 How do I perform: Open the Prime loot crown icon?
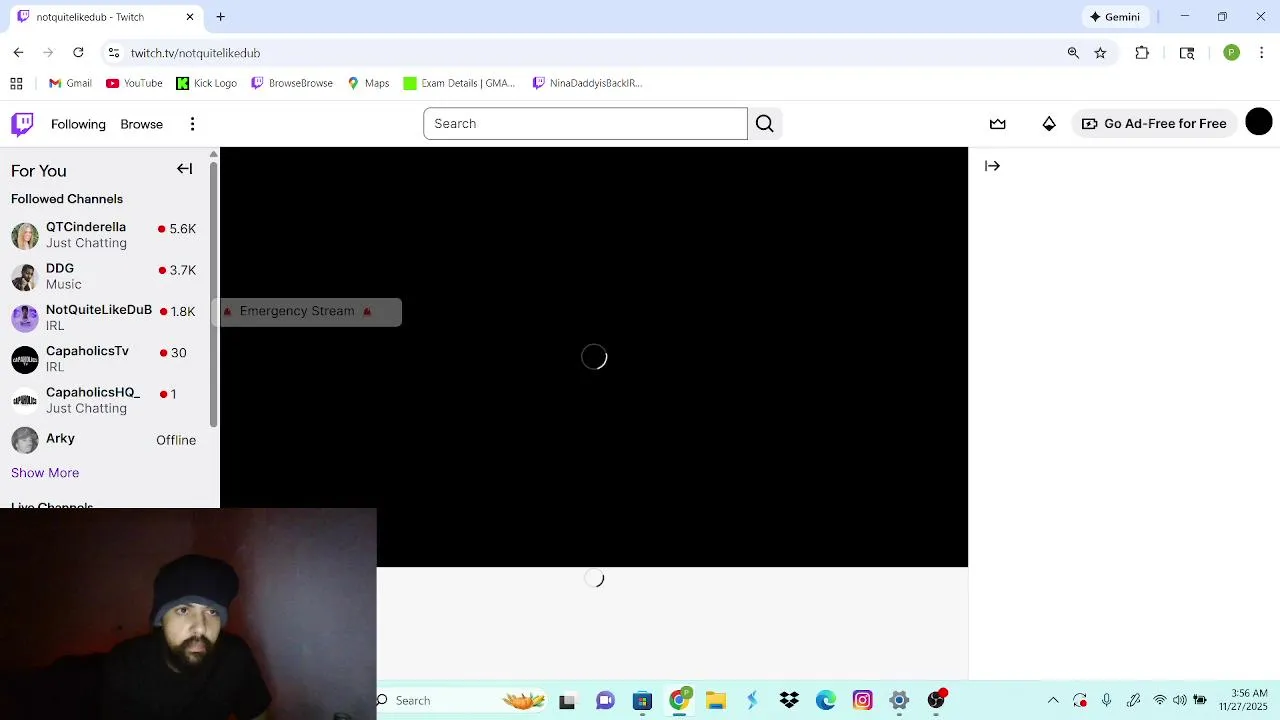[x=998, y=124]
